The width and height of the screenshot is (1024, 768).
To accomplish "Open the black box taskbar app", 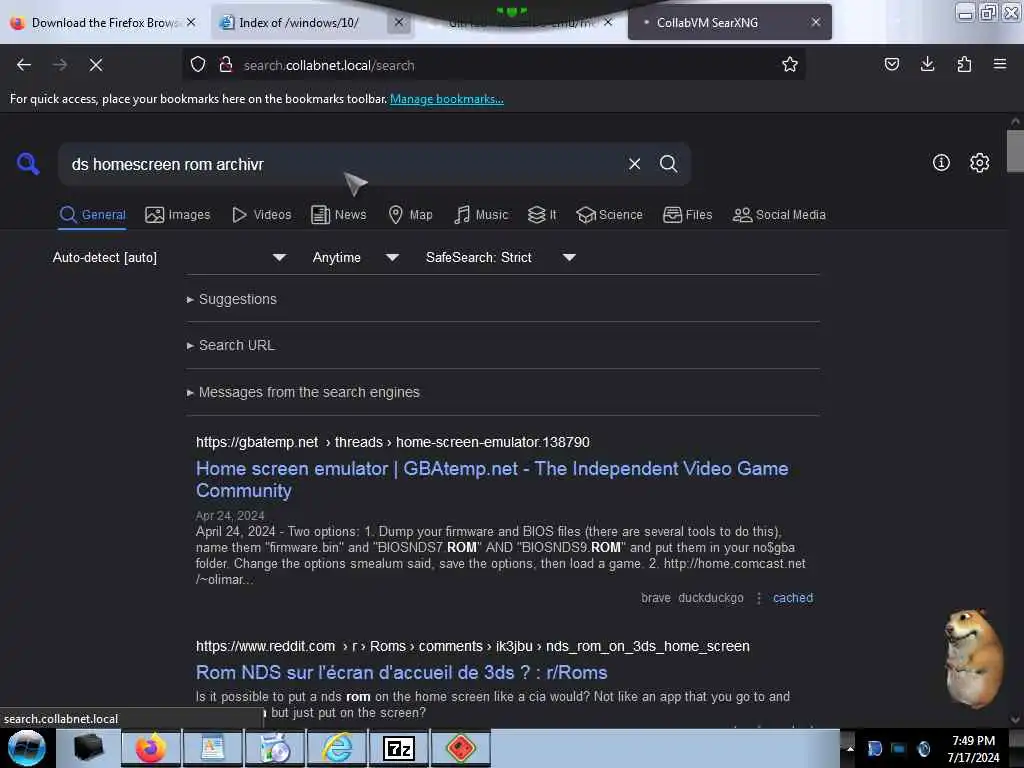I will (89, 748).
